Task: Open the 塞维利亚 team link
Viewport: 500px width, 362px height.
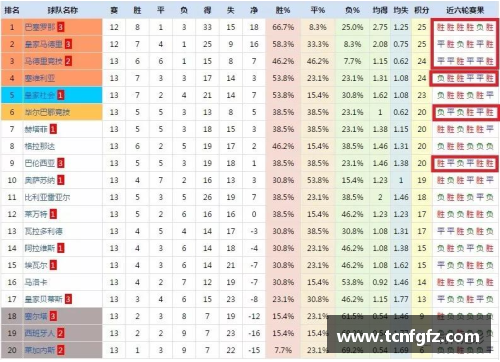Action: tap(40, 78)
